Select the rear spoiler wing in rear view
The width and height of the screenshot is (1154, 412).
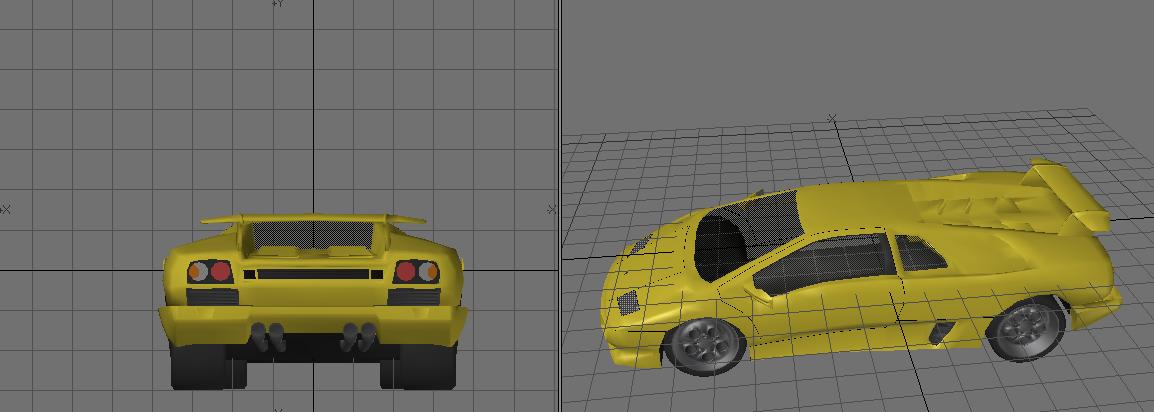click(313, 219)
